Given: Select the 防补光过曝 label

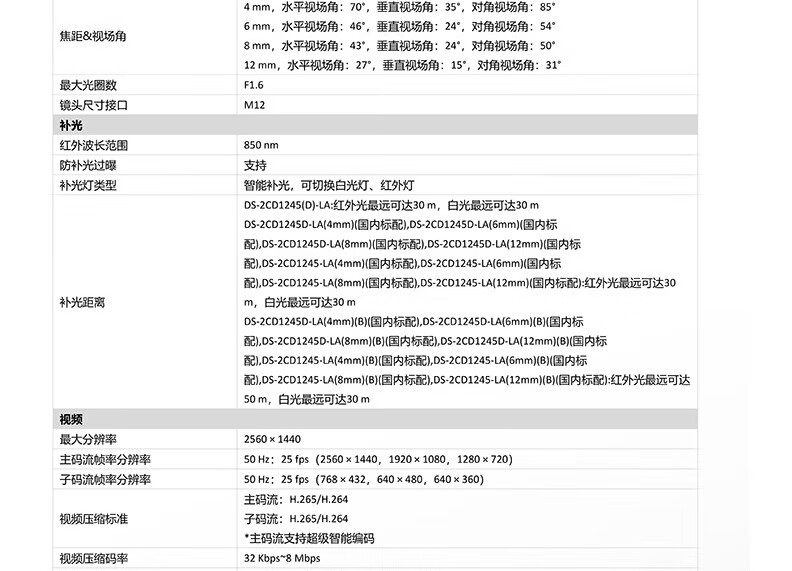Looking at the screenshot, I should click(88, 165).
